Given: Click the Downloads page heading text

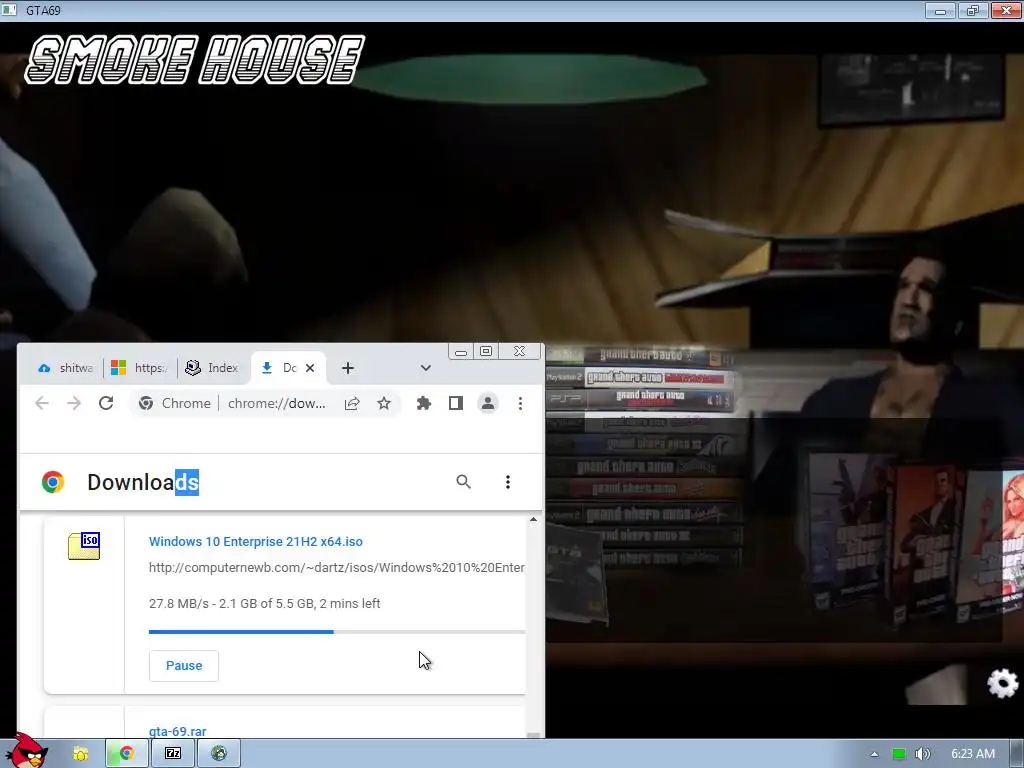Looking at the screenshot, I should (143, 482).
